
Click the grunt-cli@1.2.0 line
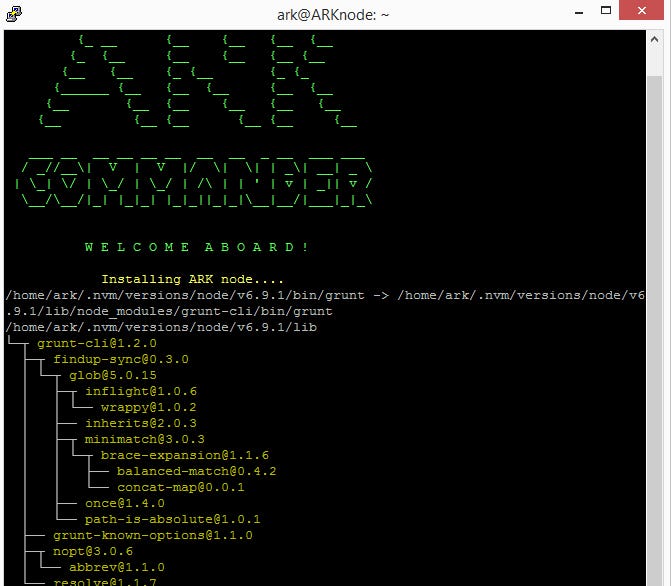click(97, 343)
